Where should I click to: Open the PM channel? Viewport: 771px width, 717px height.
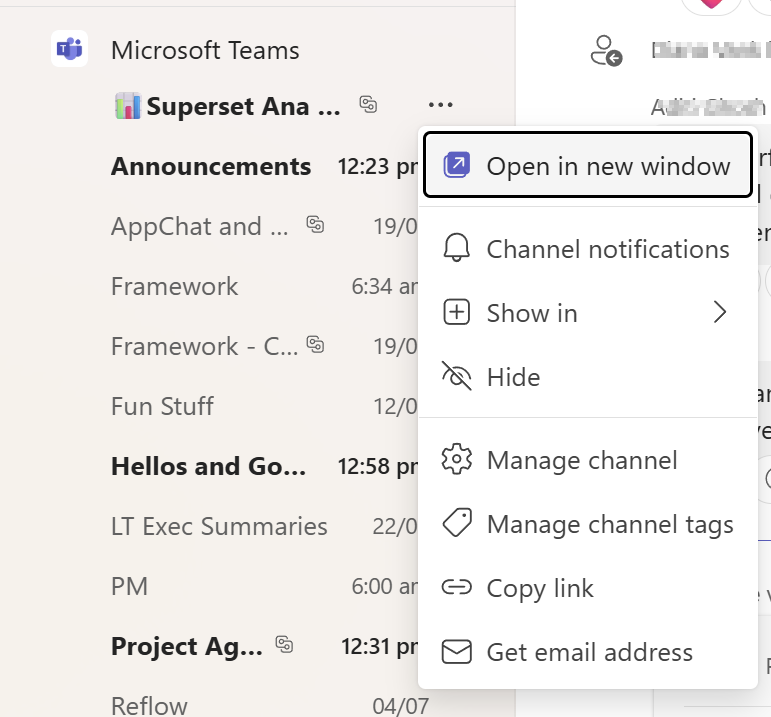click(129, 586)
